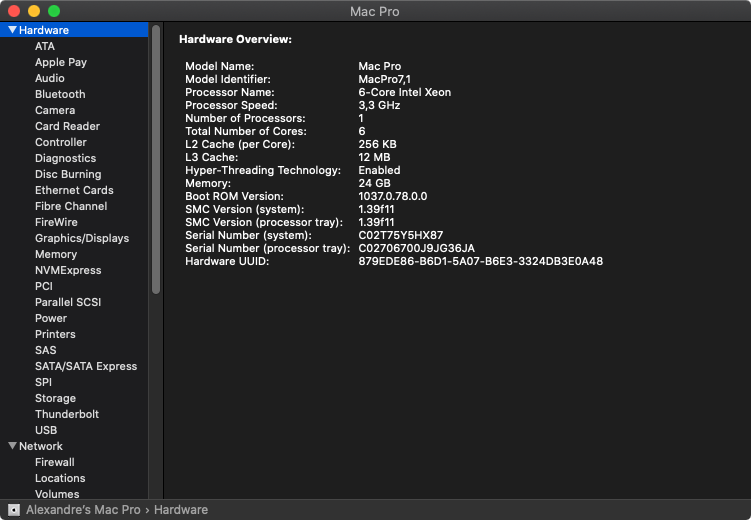Select PCI entry
The image size is (751, 520).
[x=44, y=286]
